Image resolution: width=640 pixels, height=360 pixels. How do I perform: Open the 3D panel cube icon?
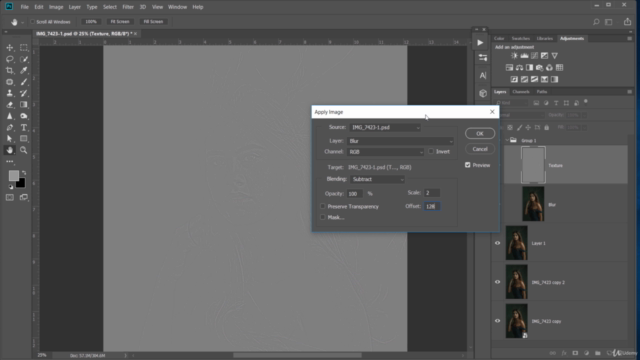(x=483, y=93)
